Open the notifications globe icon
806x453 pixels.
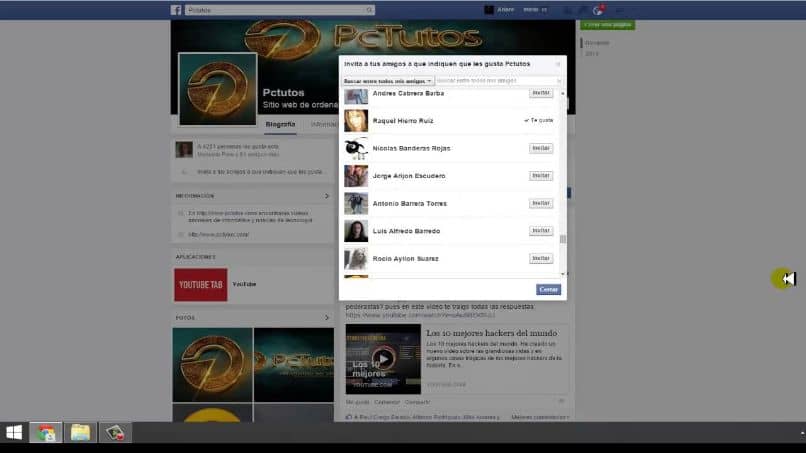[x=597, y=10]
